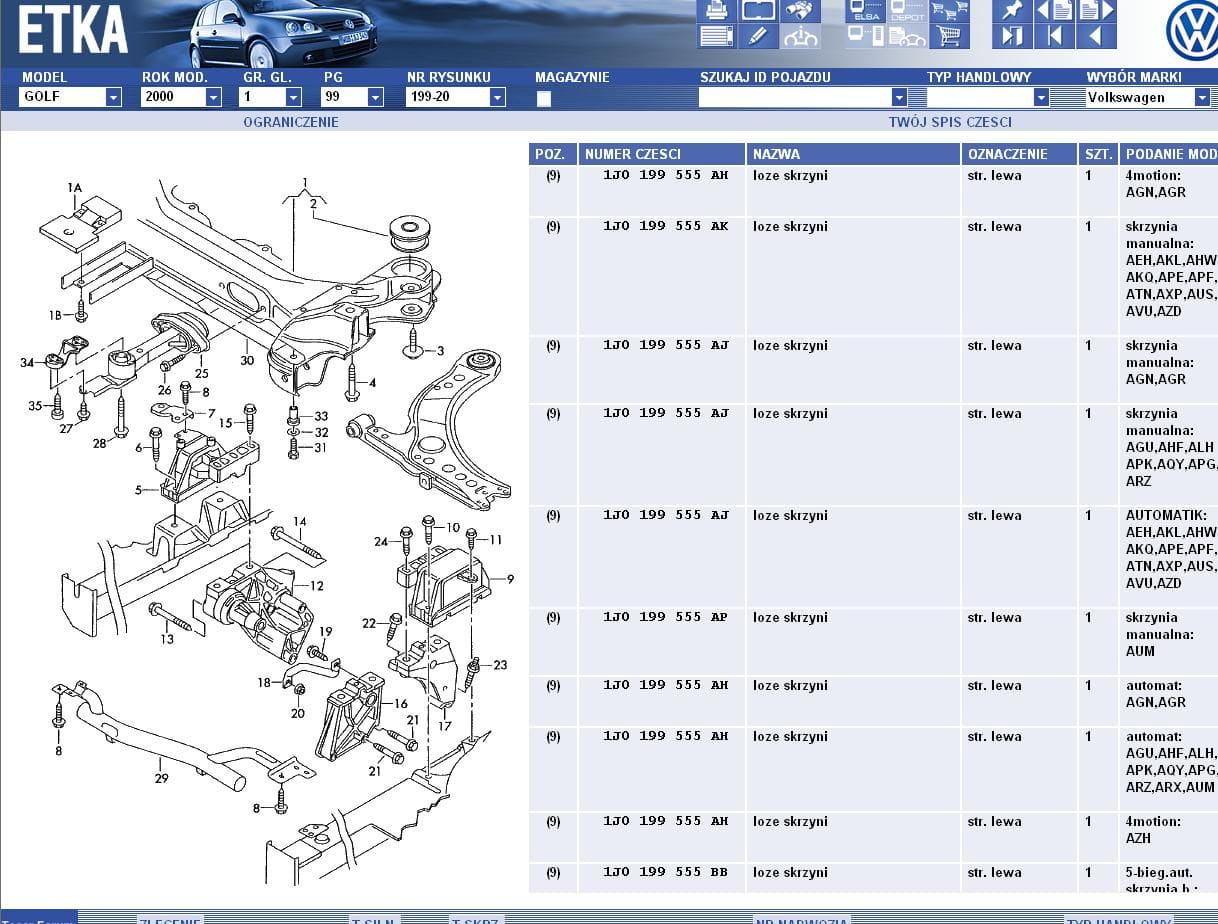Click inside the TYP HANDLOWY field

(x=979, y=97)
